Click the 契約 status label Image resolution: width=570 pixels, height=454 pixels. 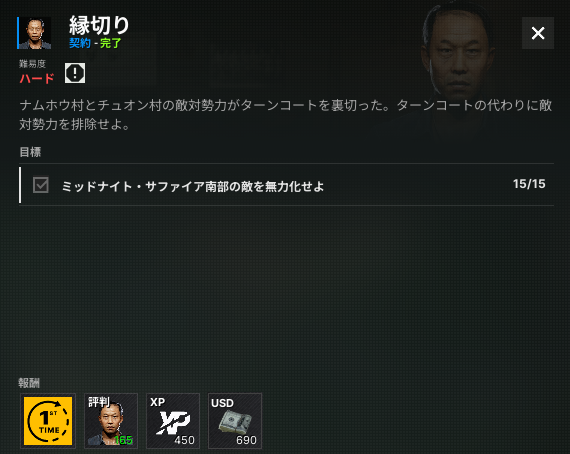(x=80, y=43)
